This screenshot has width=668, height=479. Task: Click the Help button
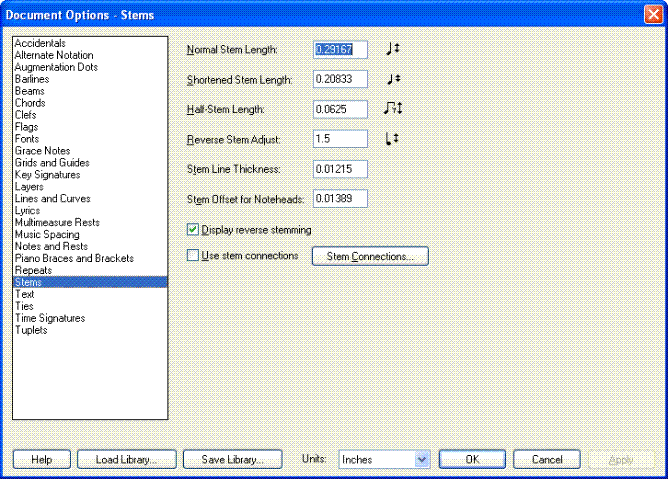click(x=41, y=460)
